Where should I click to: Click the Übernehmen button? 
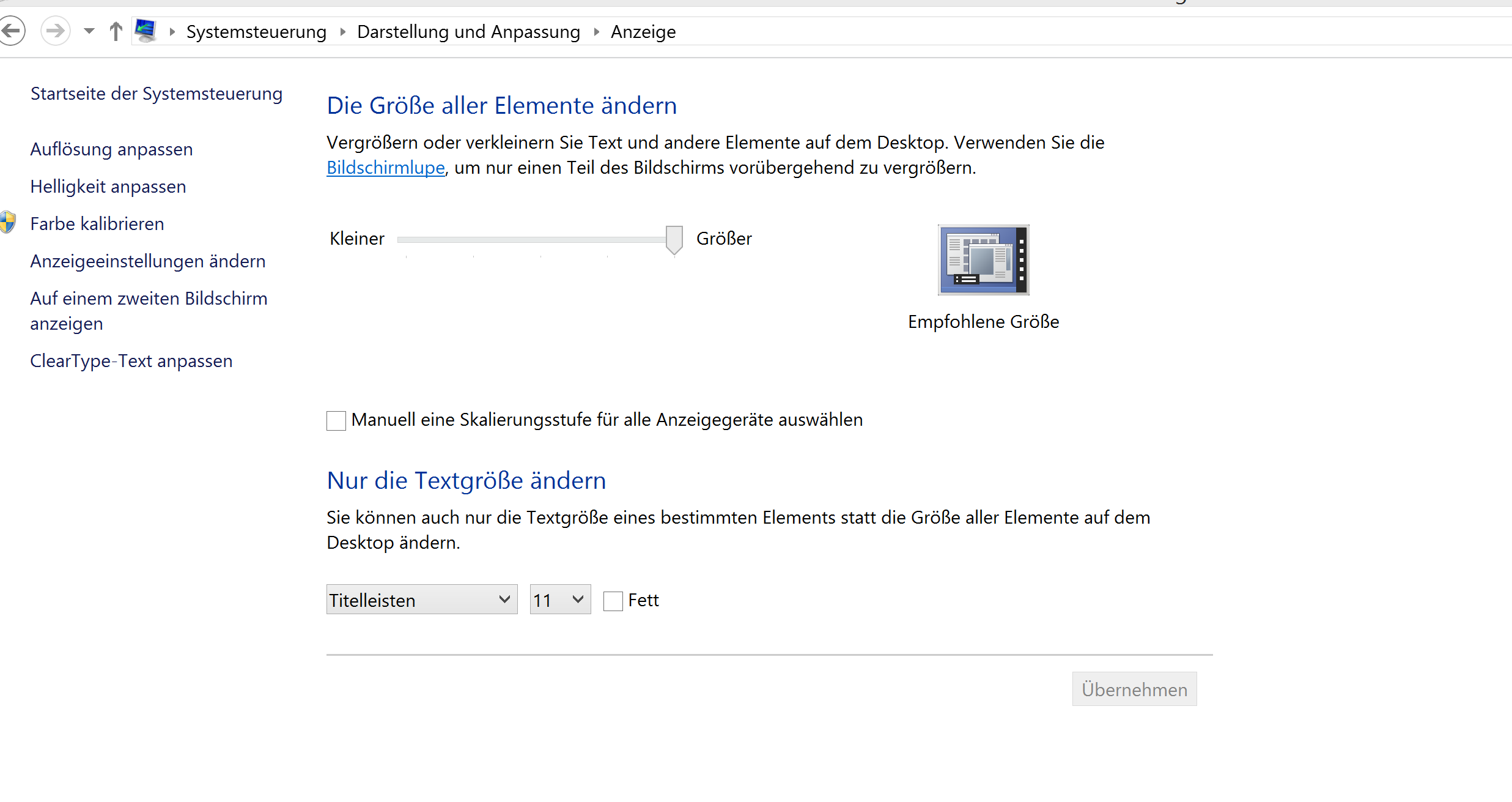(x=1134, y=689)
